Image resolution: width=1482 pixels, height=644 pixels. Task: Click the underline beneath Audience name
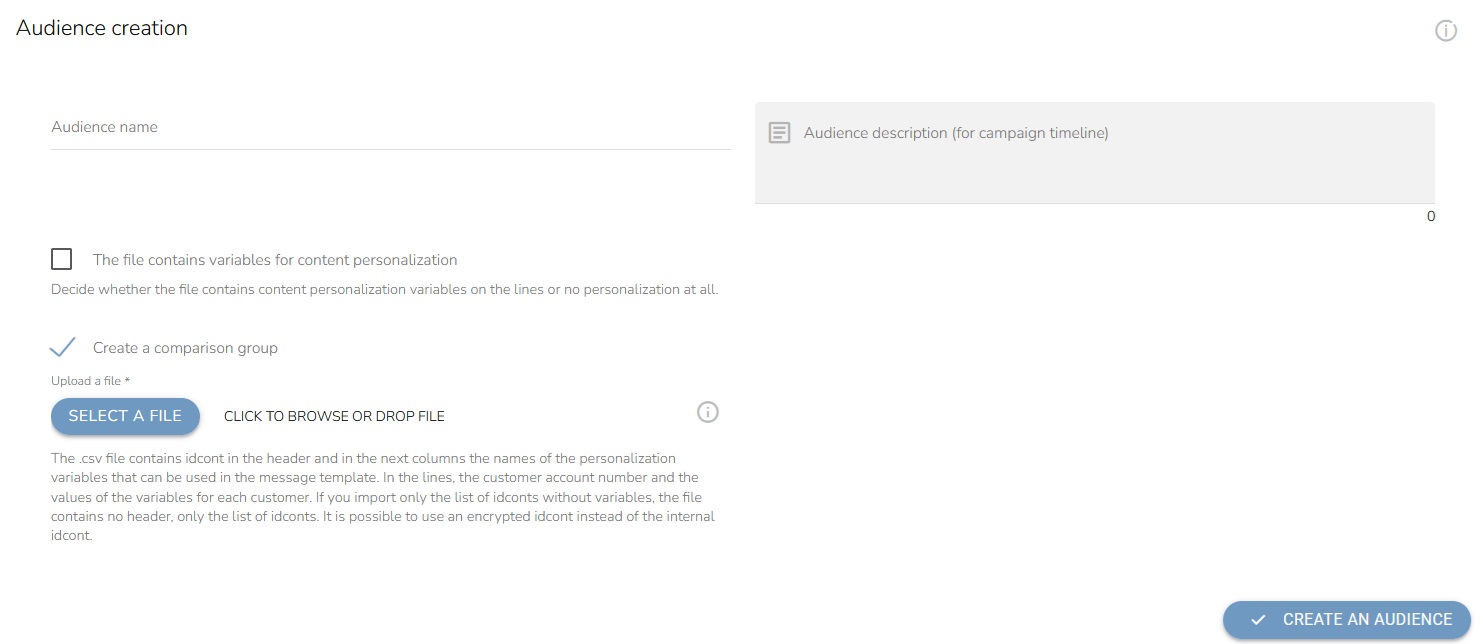(390, 150)
